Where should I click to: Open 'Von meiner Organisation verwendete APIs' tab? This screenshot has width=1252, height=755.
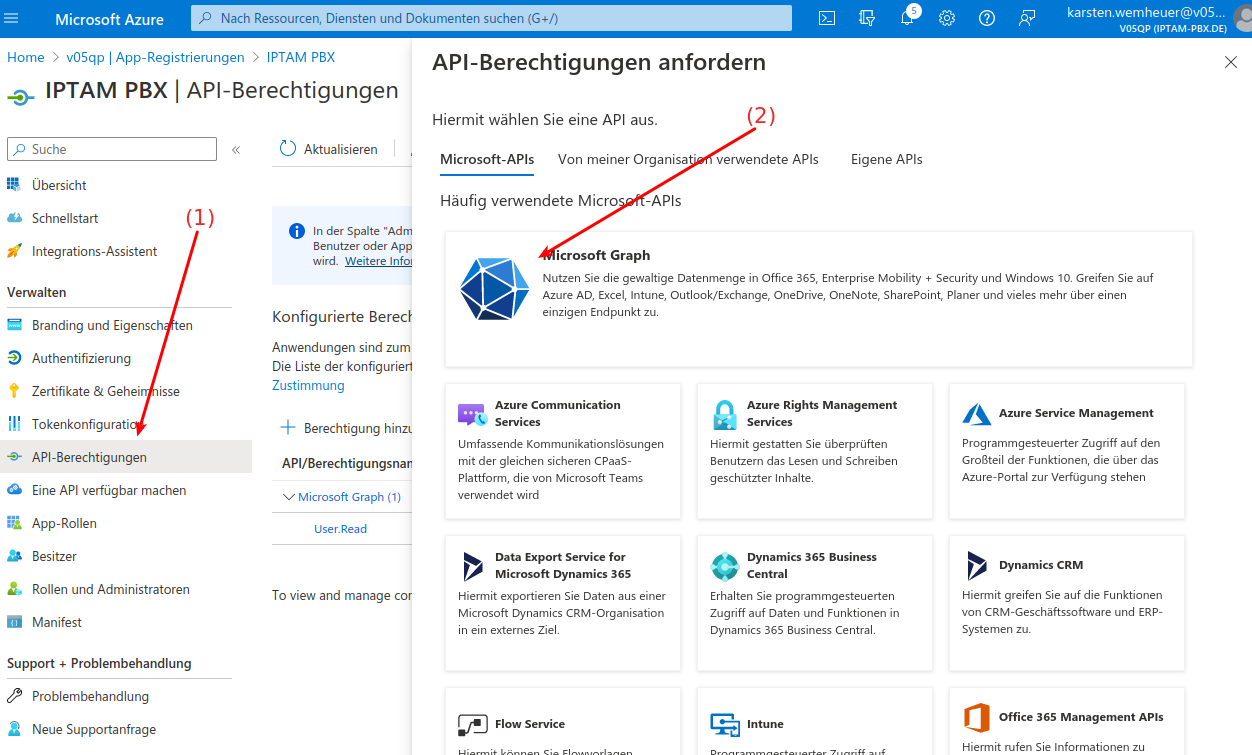[x=688, y=159]
